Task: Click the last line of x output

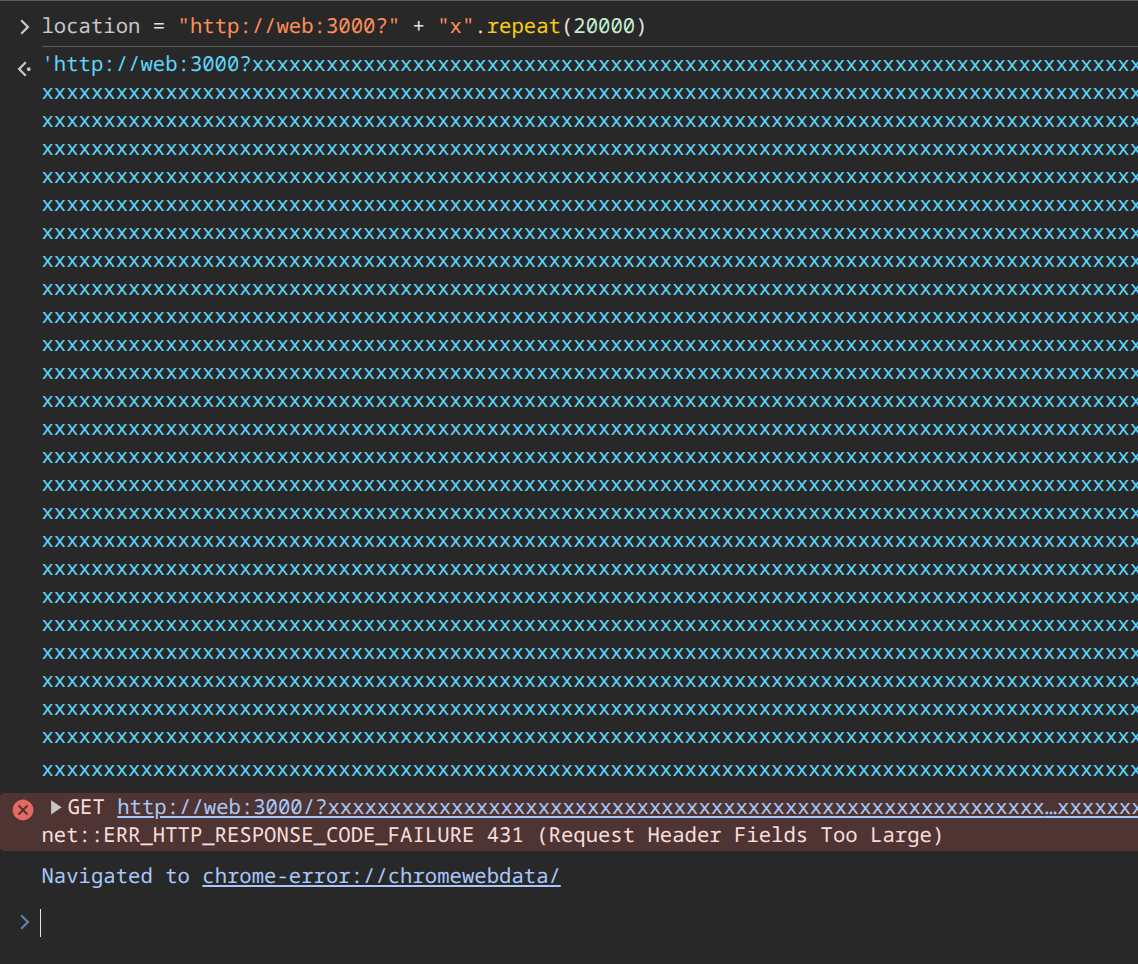Action: point(580,770)
